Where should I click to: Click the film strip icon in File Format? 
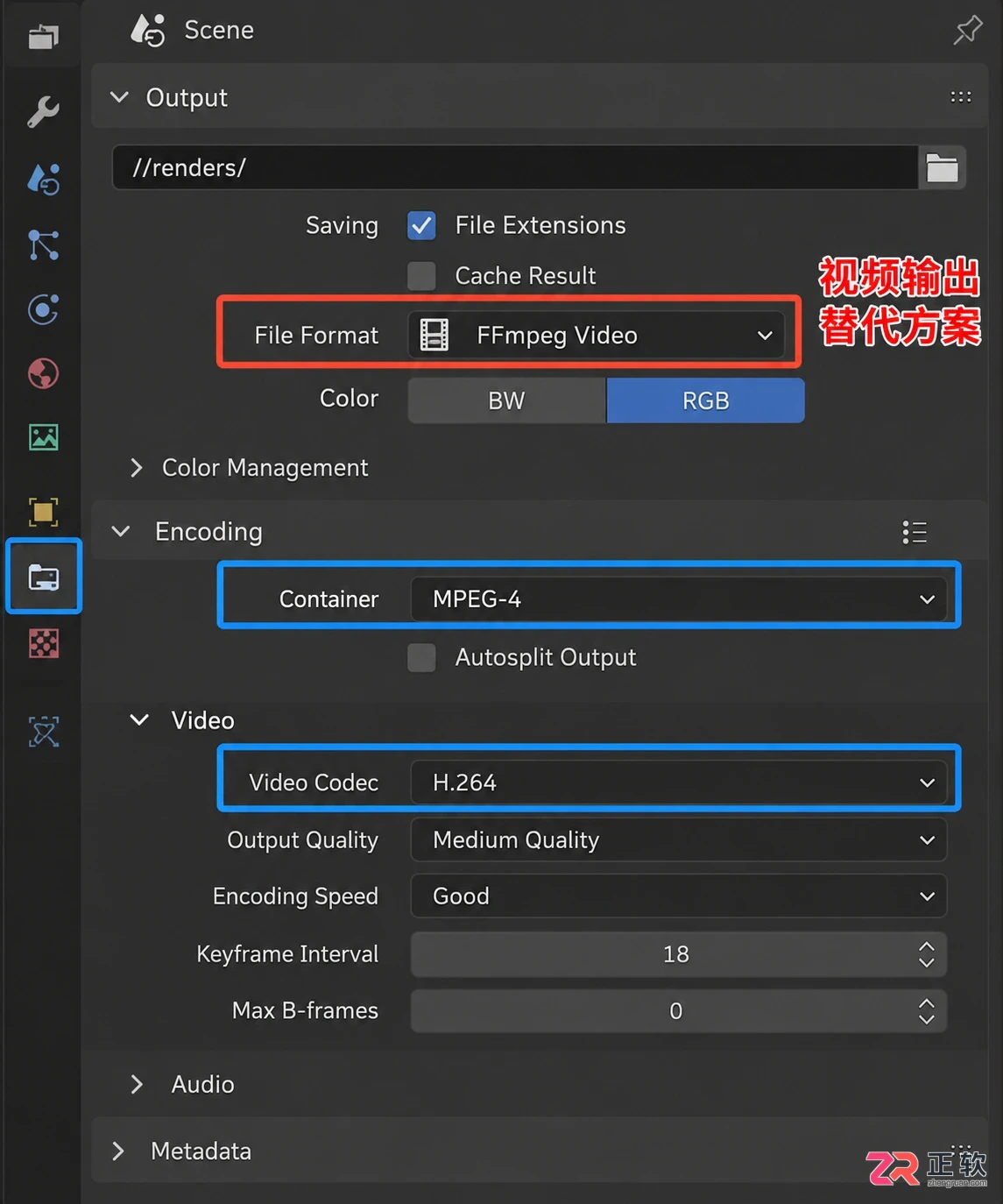click(434, 335)
